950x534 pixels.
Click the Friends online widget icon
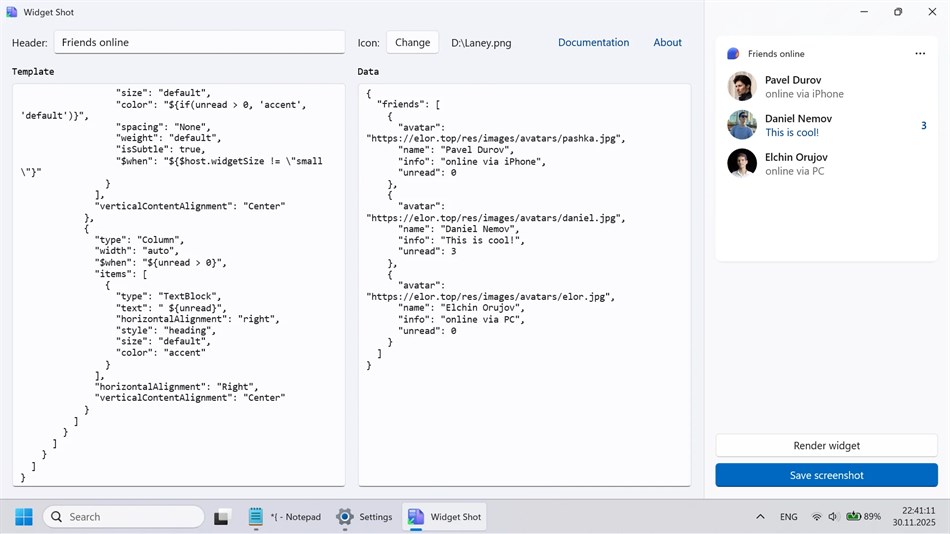(x=733, y=53)
